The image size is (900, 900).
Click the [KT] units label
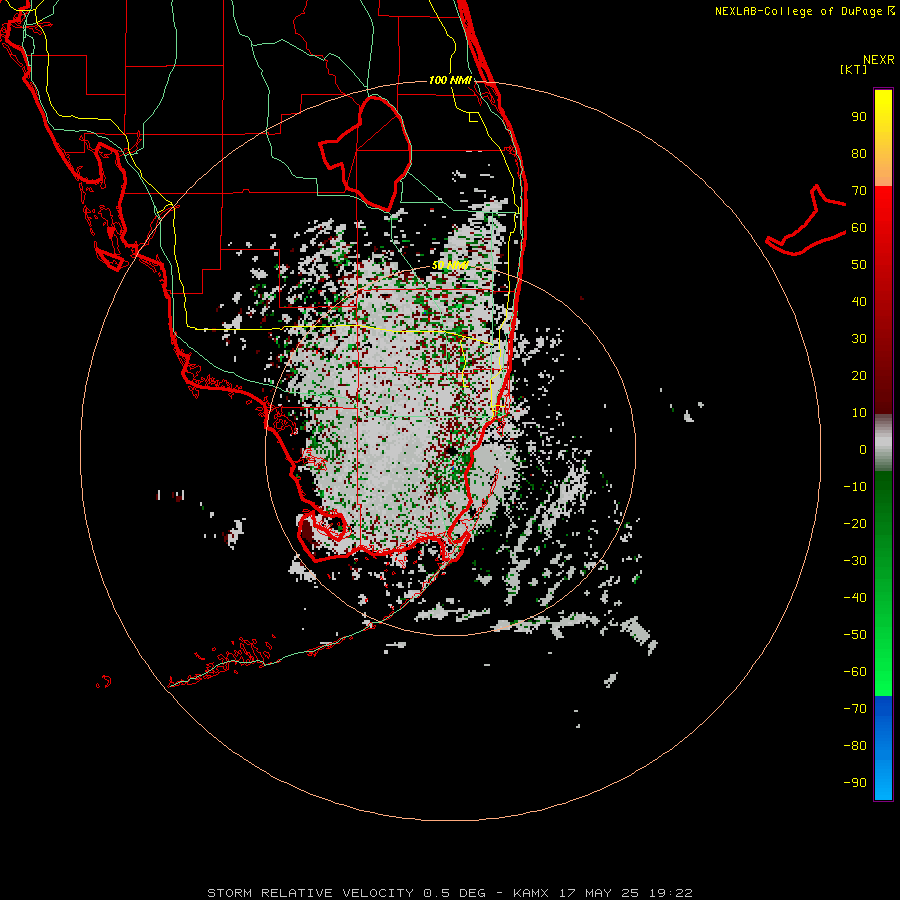[853, 69]
